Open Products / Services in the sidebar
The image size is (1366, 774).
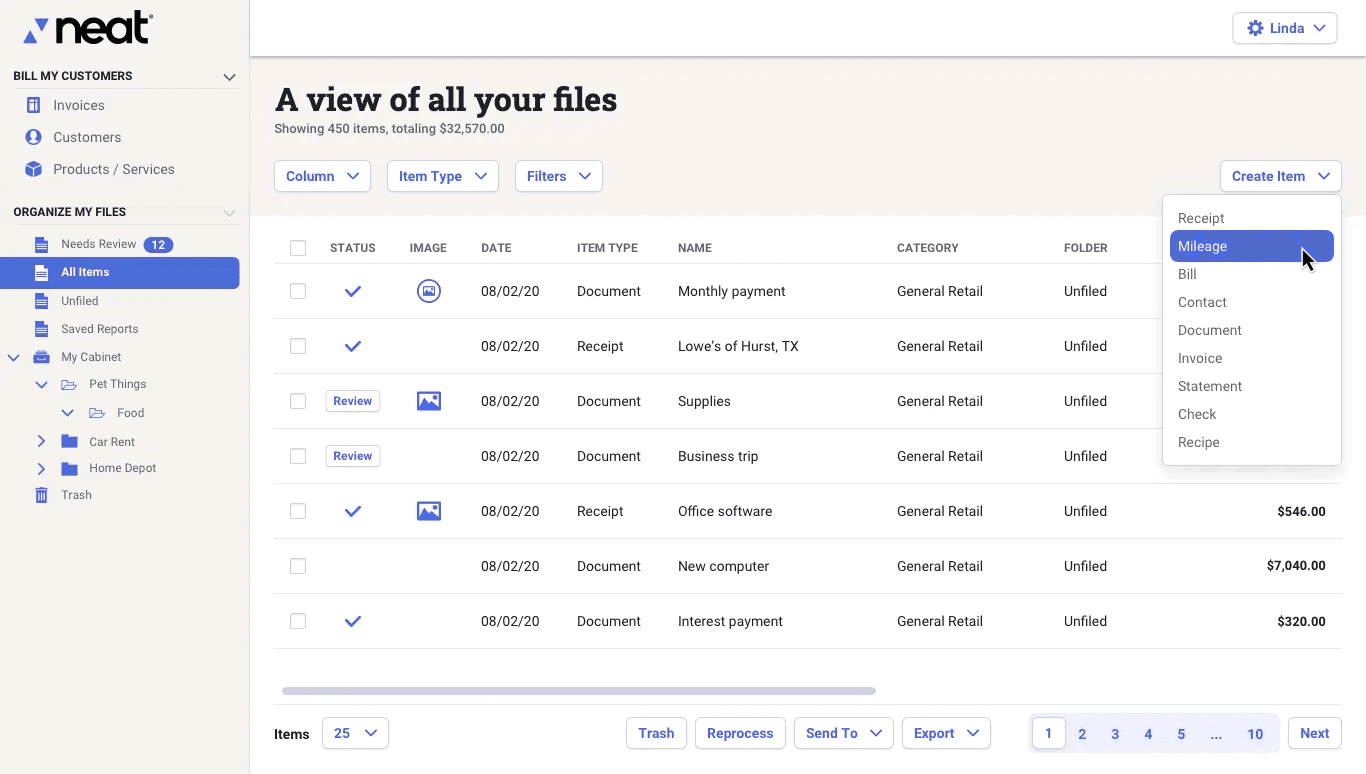point(115,169)
